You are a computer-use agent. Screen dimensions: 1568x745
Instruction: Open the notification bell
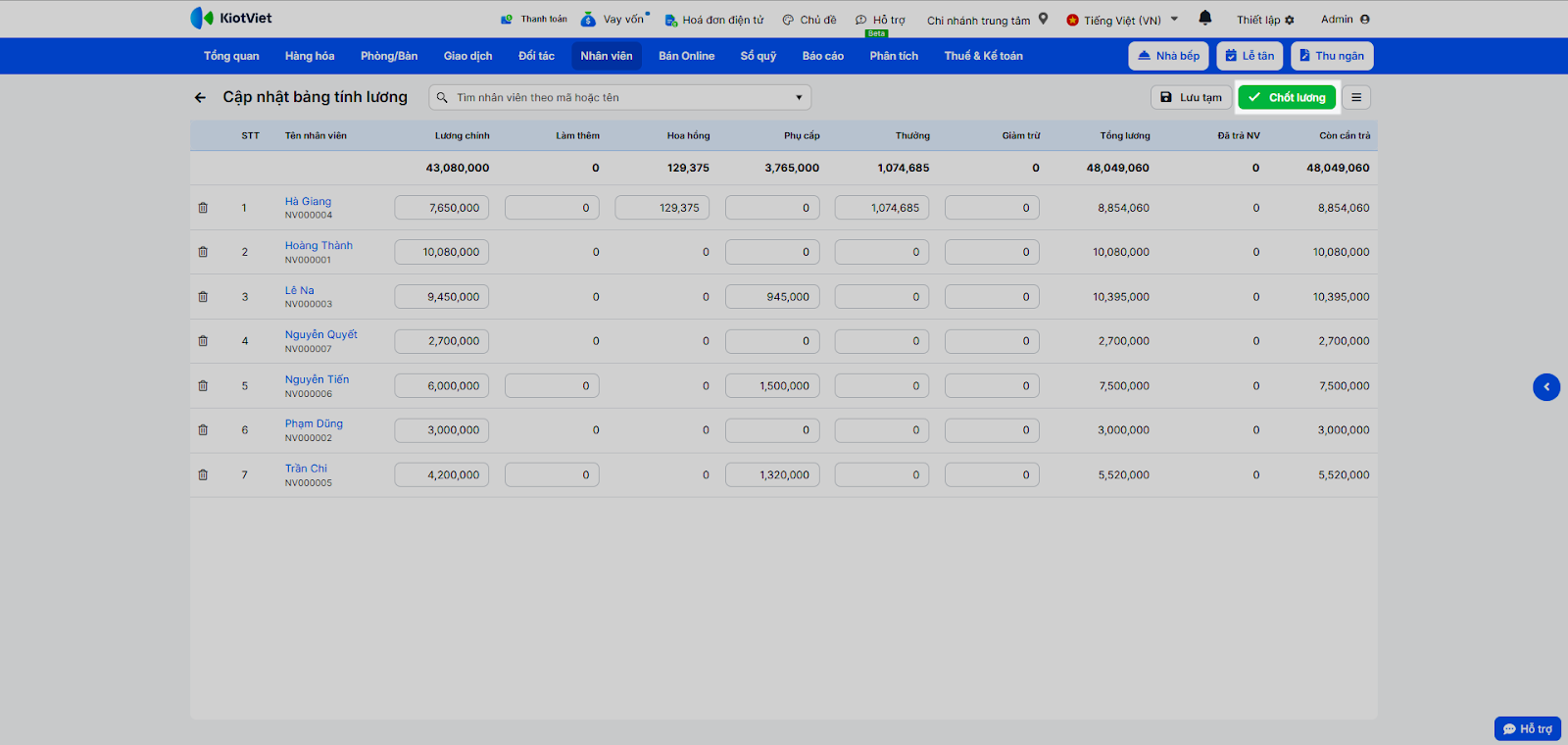[1205, 19]
